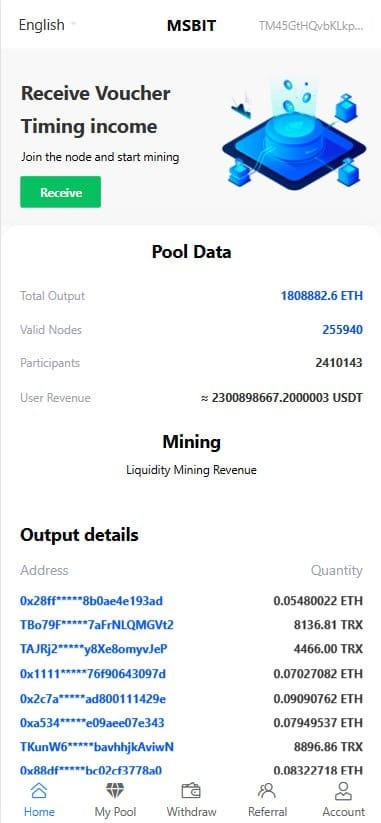
Task: Open My Pool diamond icon
Action: click(114, 790)
